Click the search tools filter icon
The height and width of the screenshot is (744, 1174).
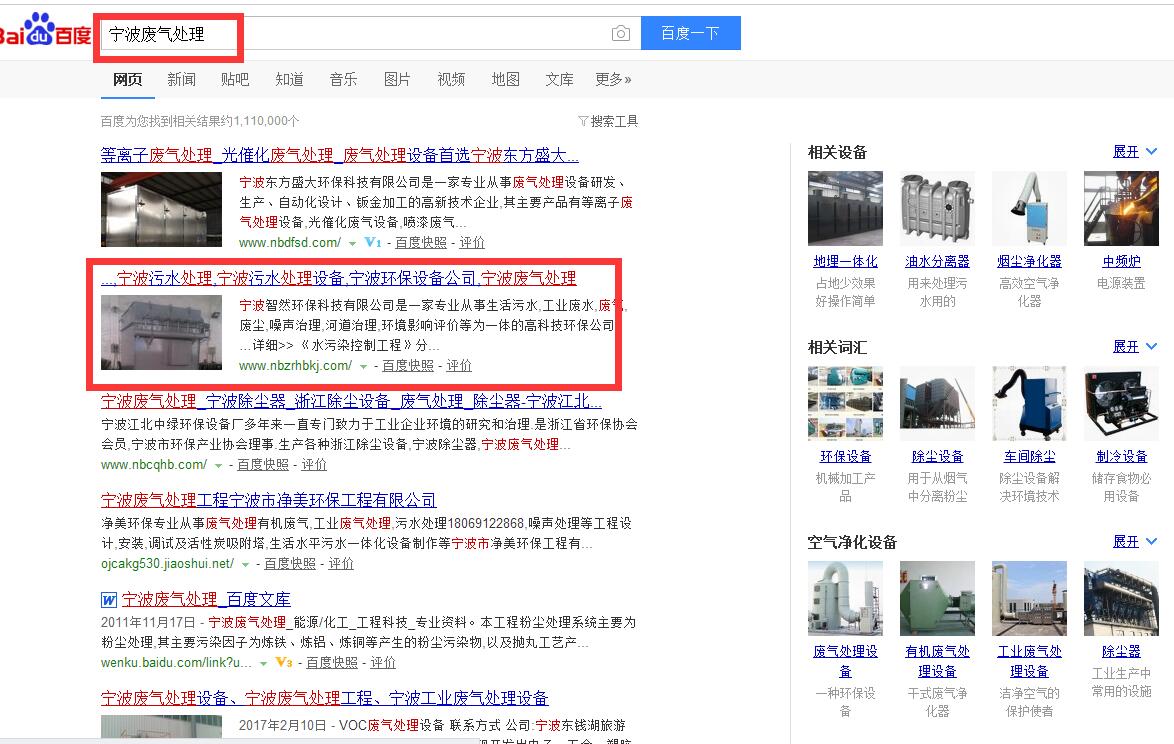click(583, 121)
